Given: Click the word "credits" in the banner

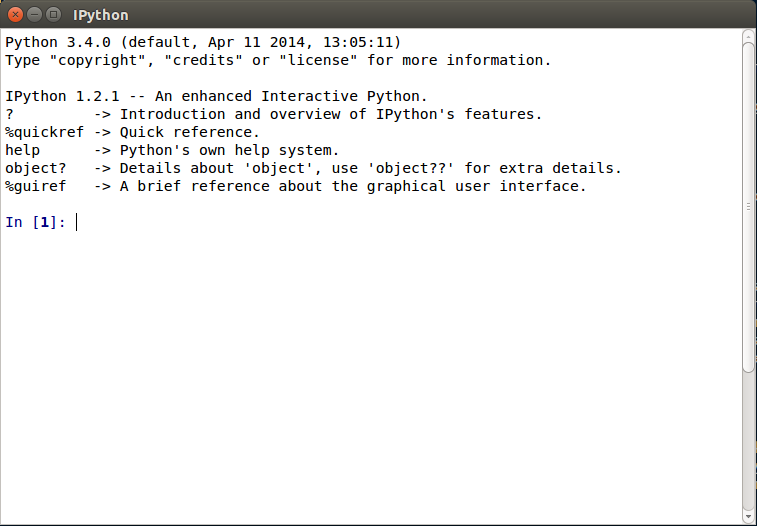Looking at the screenshot, I should 204,60.
